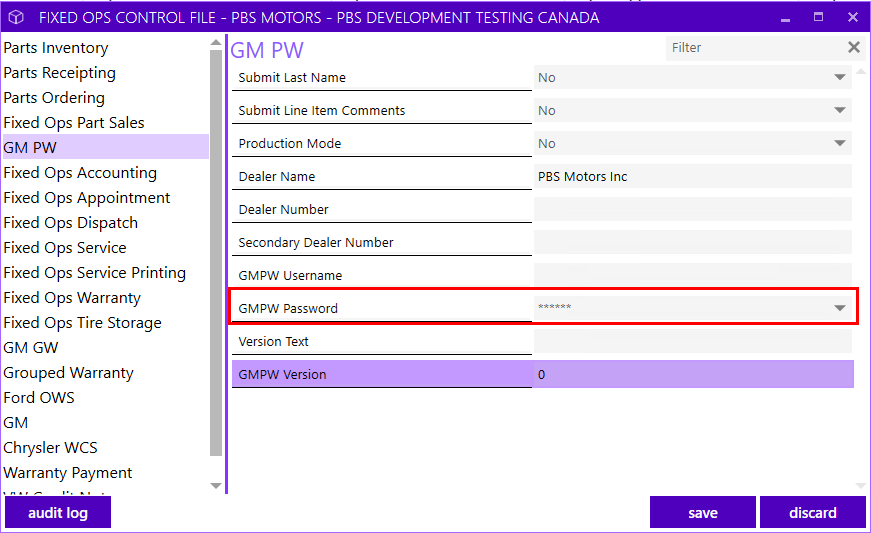This screenshot has width=871, height=533.
Task: Open the audit log
Action: [58, 512]
